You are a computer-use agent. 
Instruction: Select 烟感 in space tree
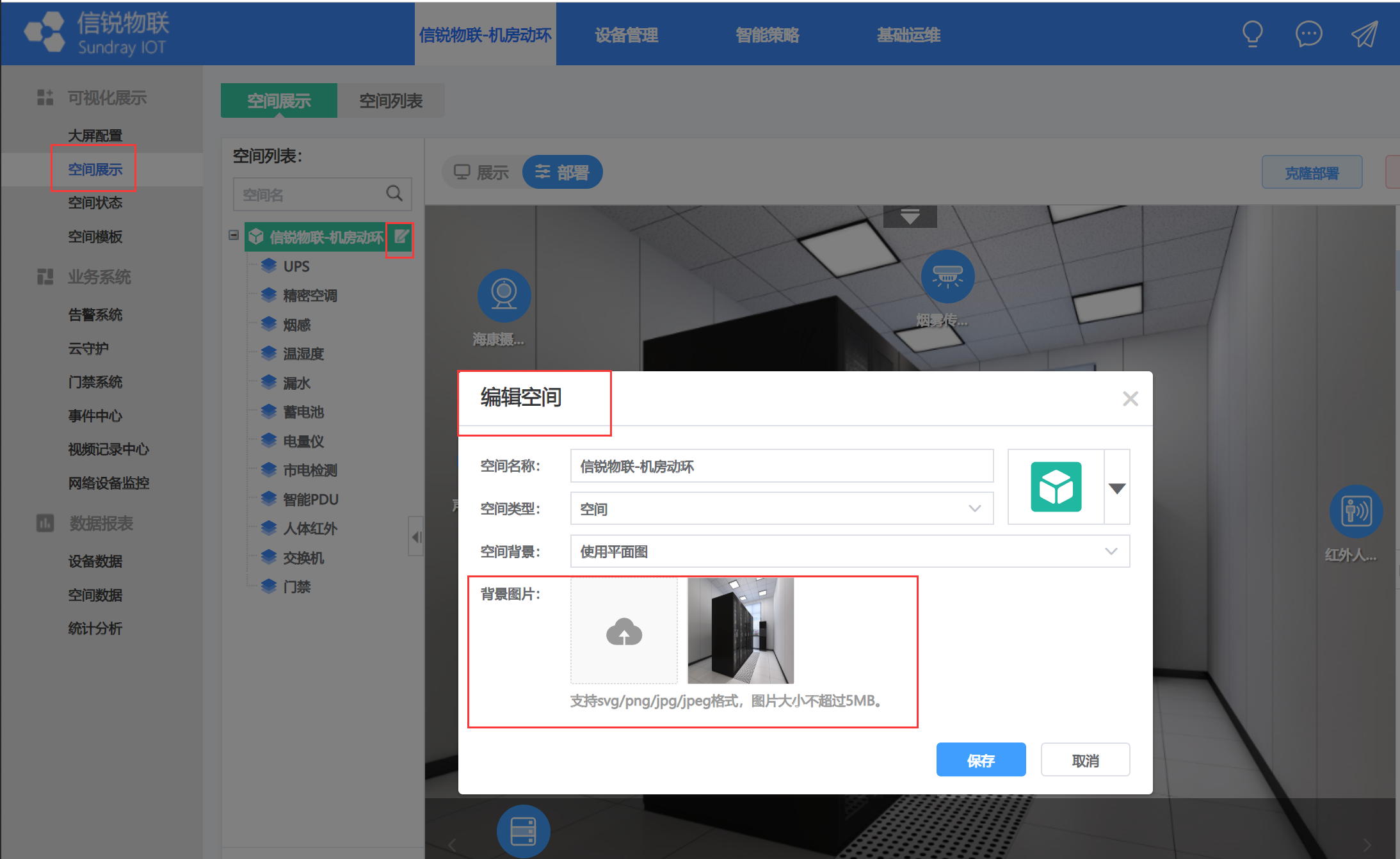(x=297, y=325)
